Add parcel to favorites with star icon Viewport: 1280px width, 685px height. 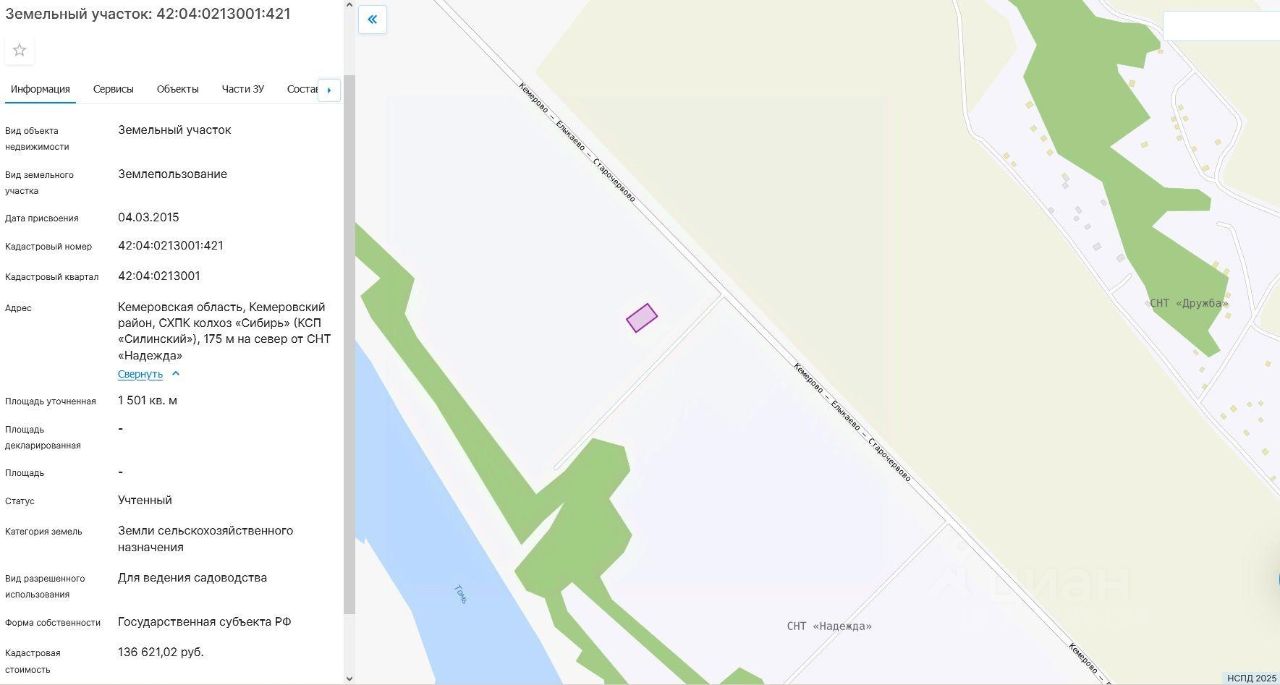coord(19,50)
